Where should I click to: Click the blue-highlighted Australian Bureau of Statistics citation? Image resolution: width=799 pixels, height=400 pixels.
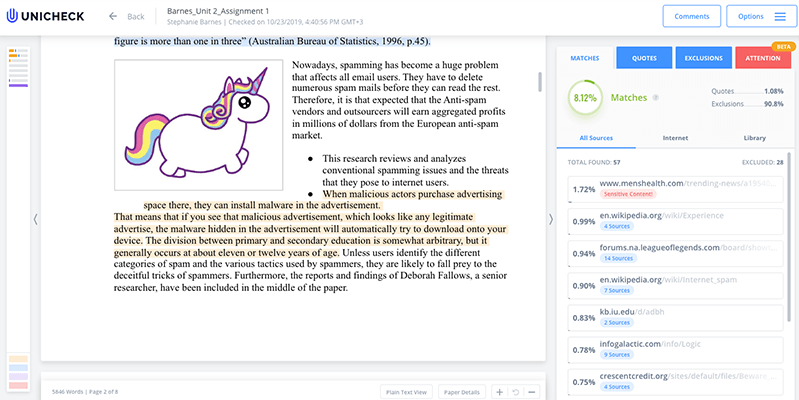pyautogui.click(x=272, y=41)
